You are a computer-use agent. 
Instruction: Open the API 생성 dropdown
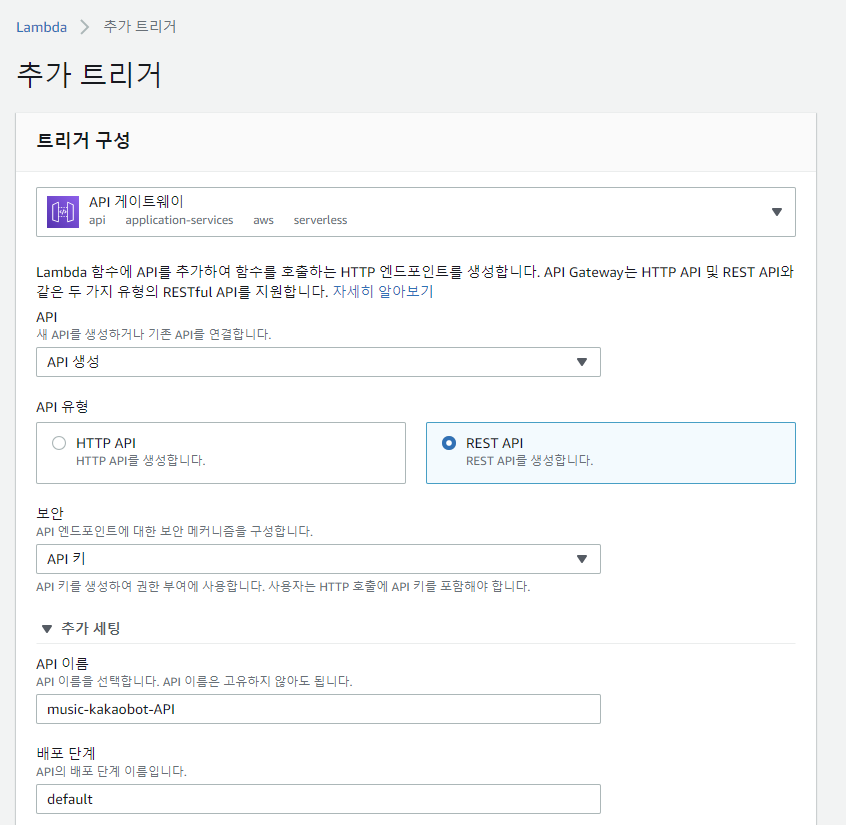coord(318,362)
